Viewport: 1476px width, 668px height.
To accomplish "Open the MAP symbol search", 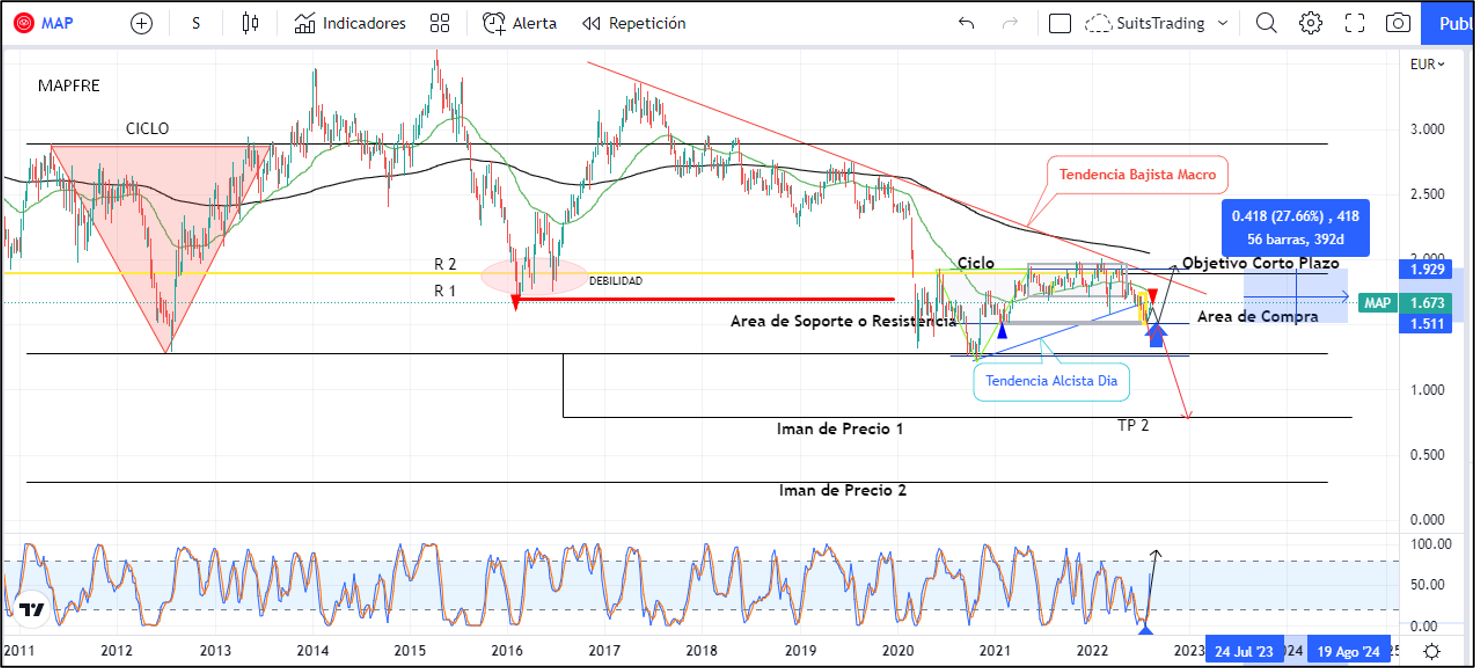I will (45, 23).
